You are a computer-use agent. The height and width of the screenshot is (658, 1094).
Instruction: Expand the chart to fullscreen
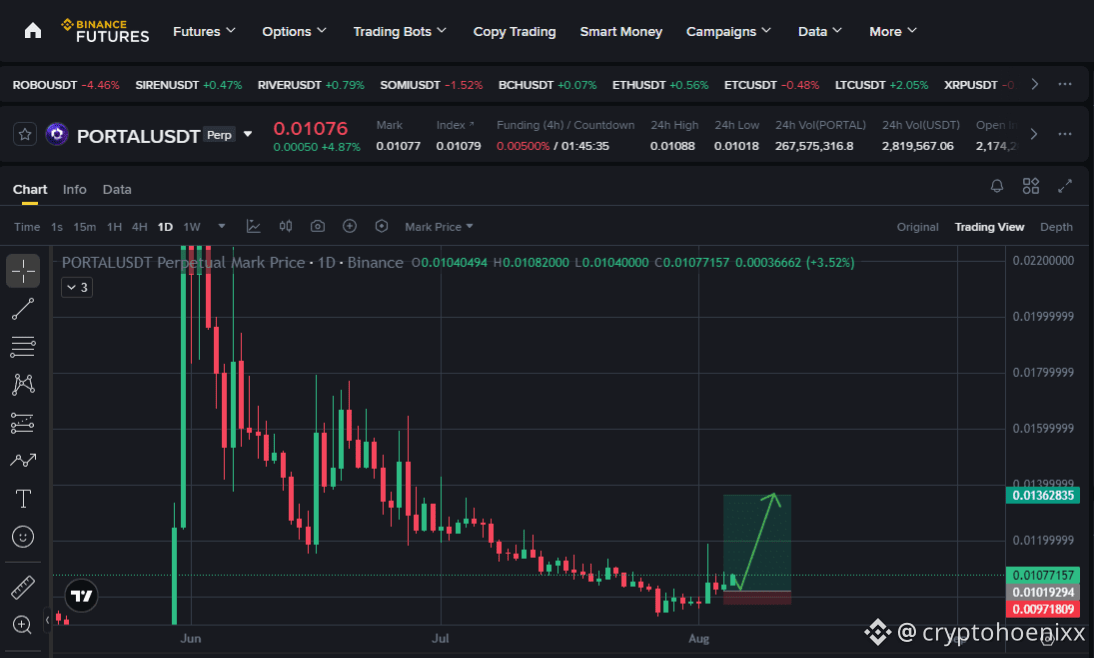(1065, 186)
